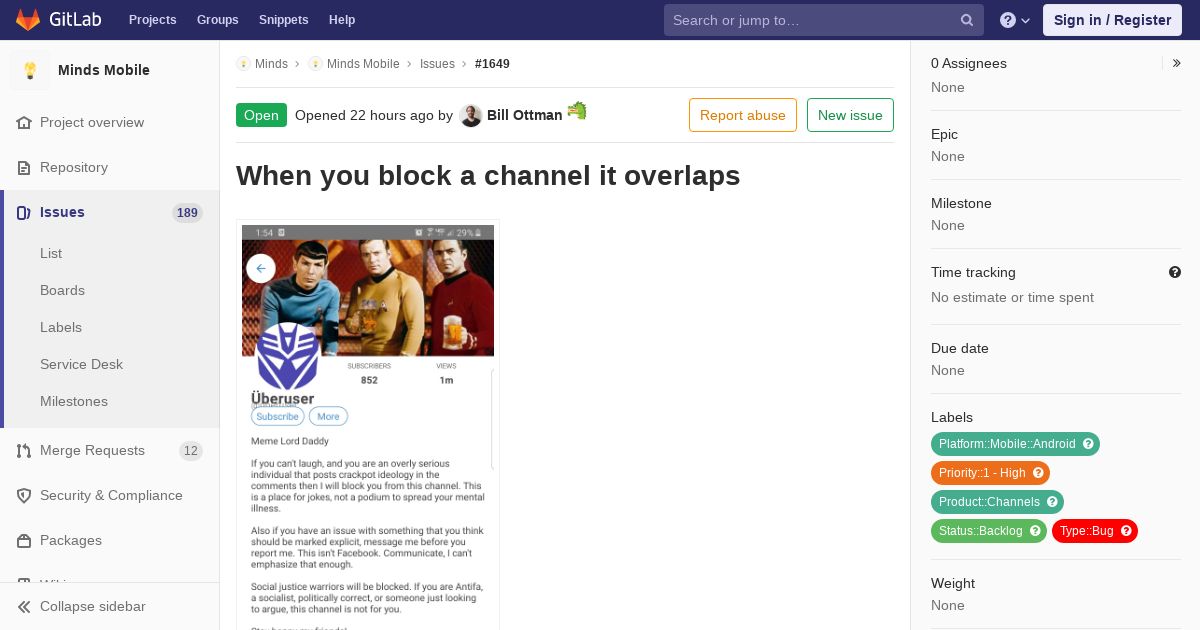This screenshot has height=630, width=1200.
Task: Click the dragon emoji status icon
Action: tap(577, 110)
